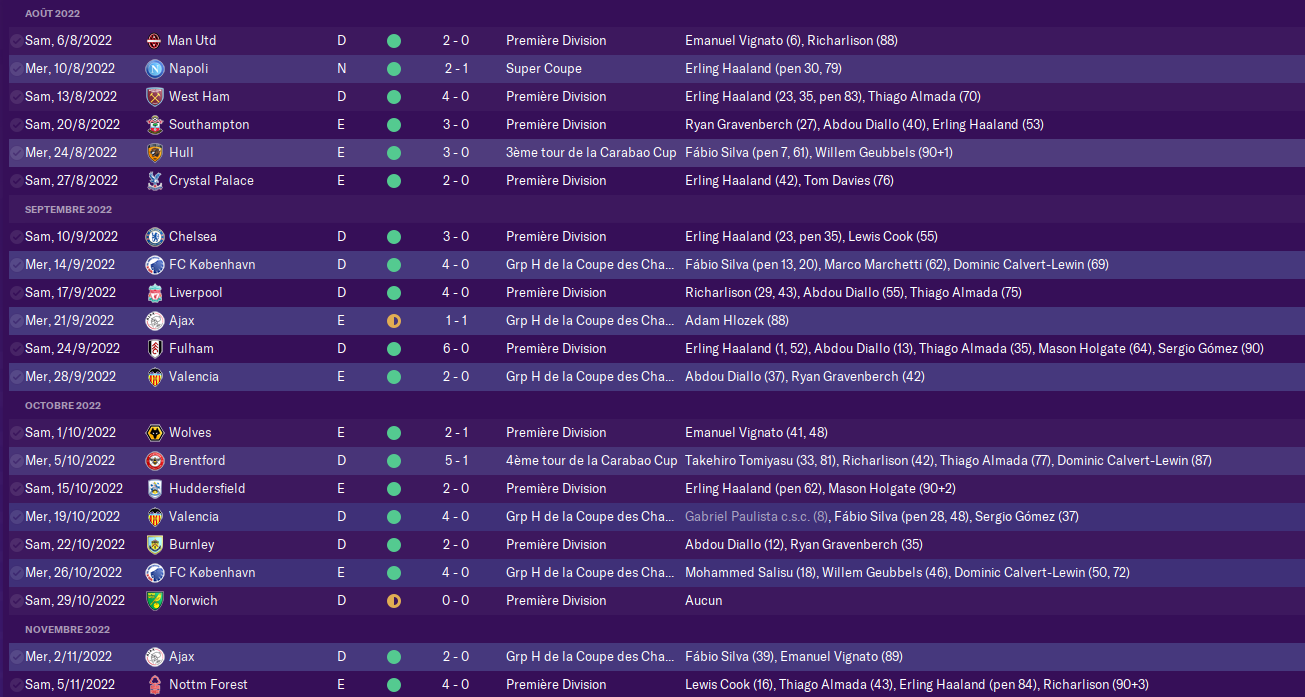Click Ajax logo on 21/9/2022 row
Viewport: 1305px width, 697px height.
coord(155,321)
